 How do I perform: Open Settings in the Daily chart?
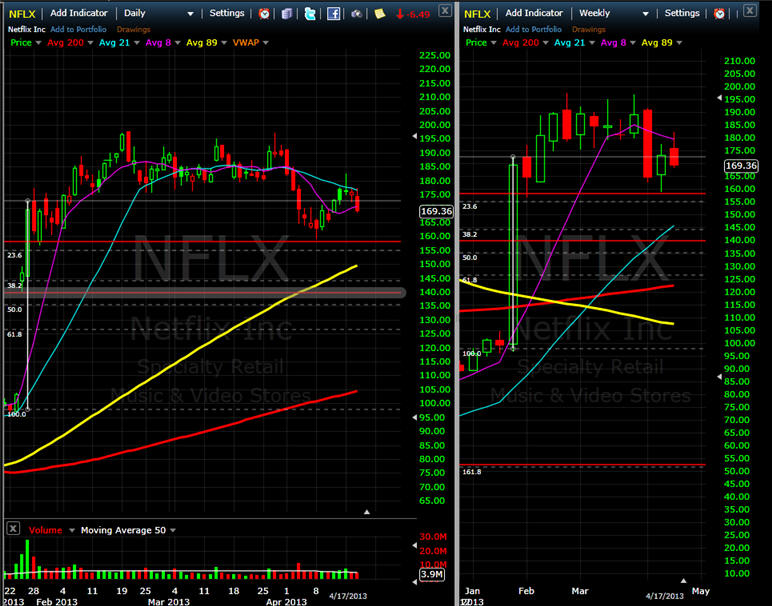pyautogui.click(x=227, y=13)
